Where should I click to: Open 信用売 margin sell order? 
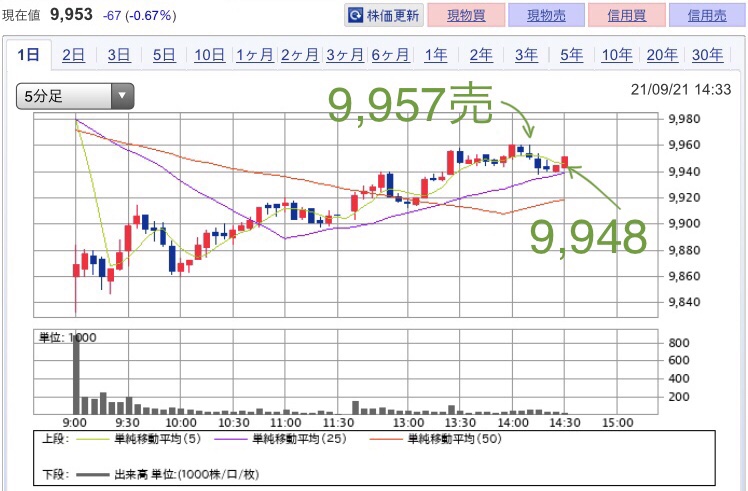pos(707,16)
